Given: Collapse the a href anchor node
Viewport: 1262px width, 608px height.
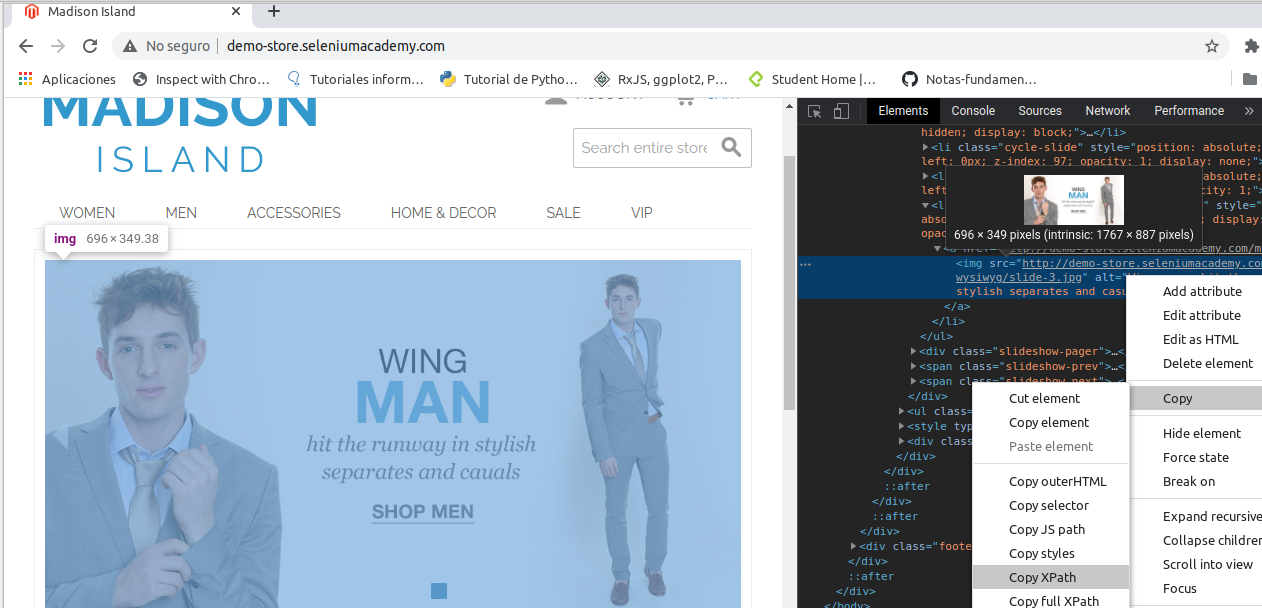Looking at the screenshot, I should (x=938, y=248).
